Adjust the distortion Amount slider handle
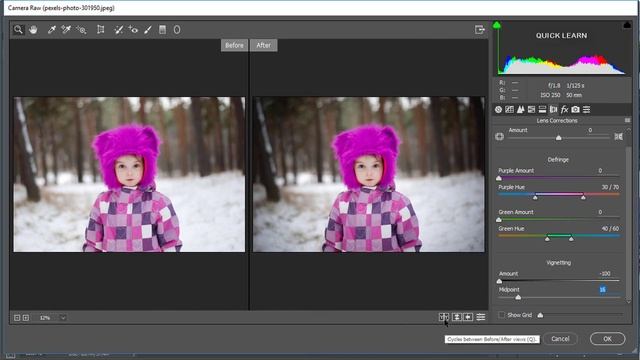 559,138
